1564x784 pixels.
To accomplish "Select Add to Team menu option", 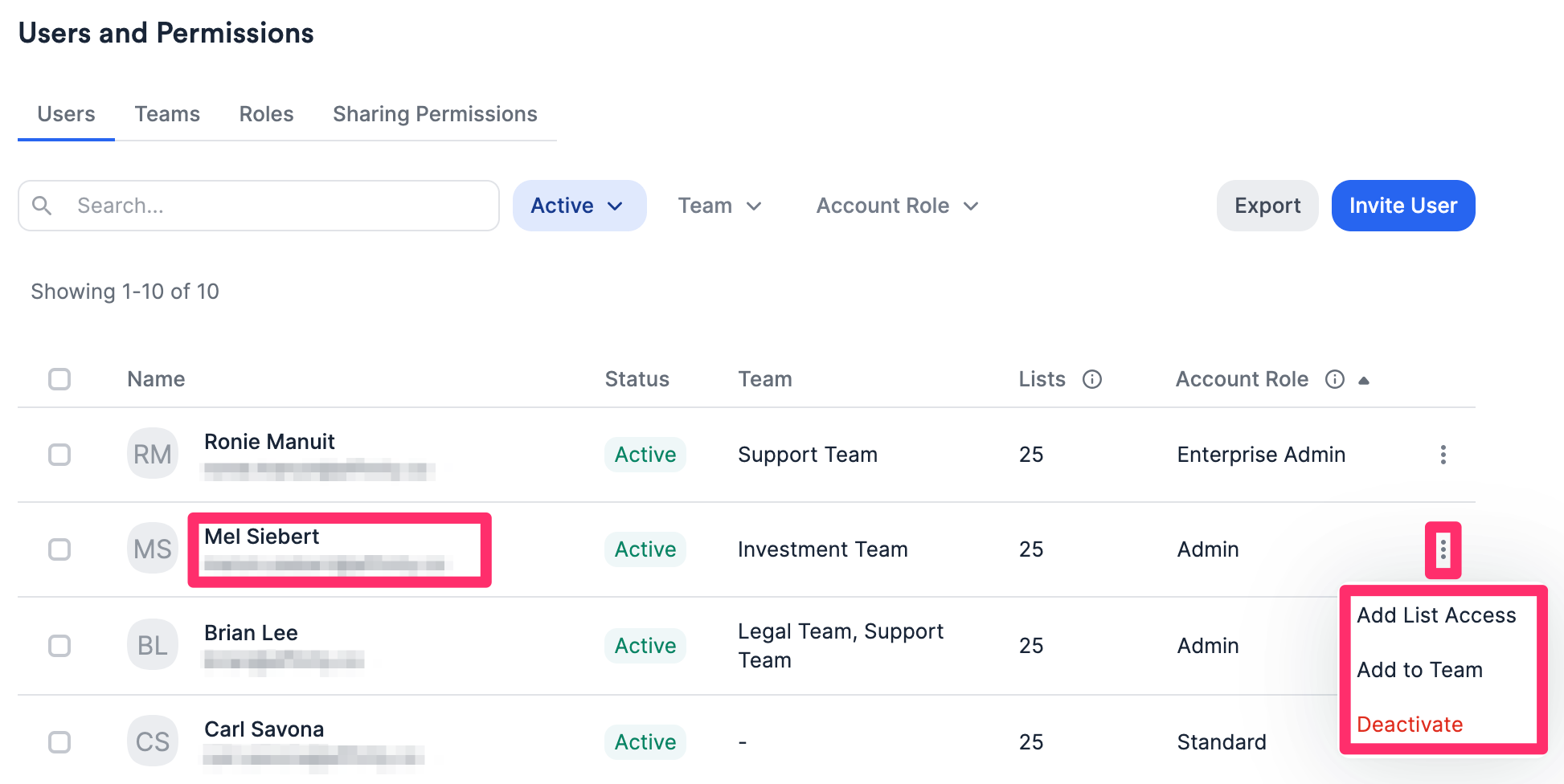I will coord(1419,670).
